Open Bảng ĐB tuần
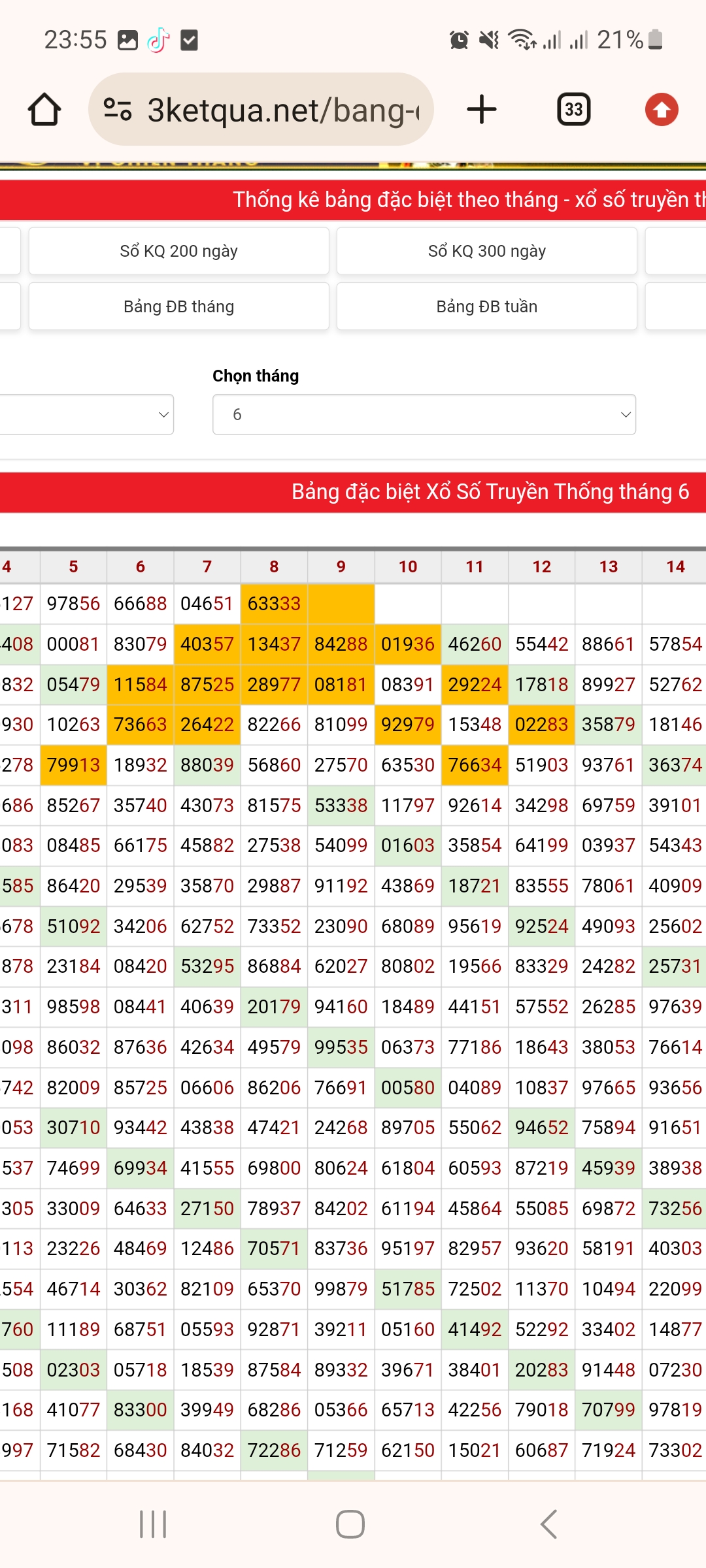Viewport: 706px width, 1568px height. [487, 306]
